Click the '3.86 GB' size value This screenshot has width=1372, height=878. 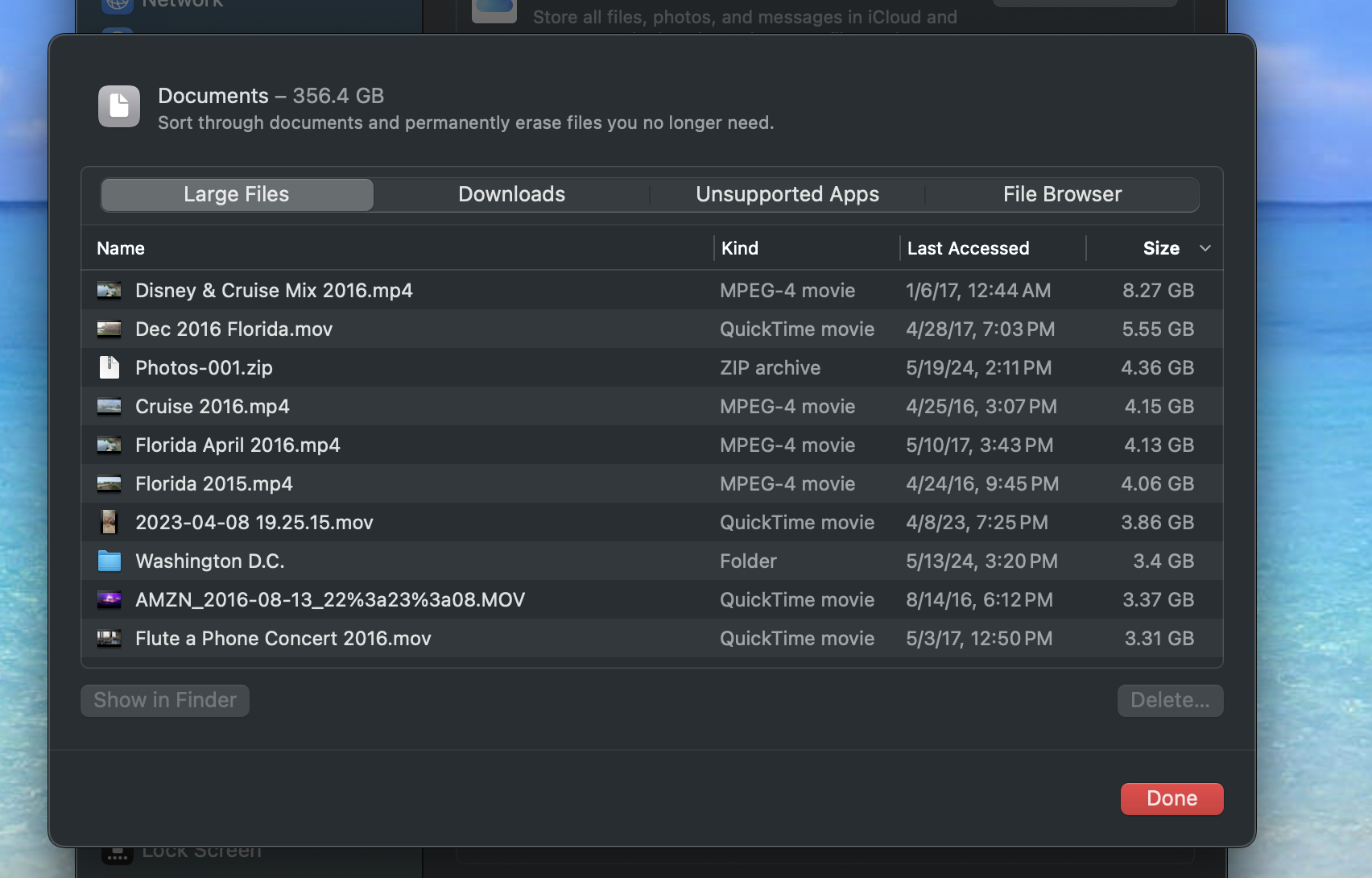(1158, 522)
